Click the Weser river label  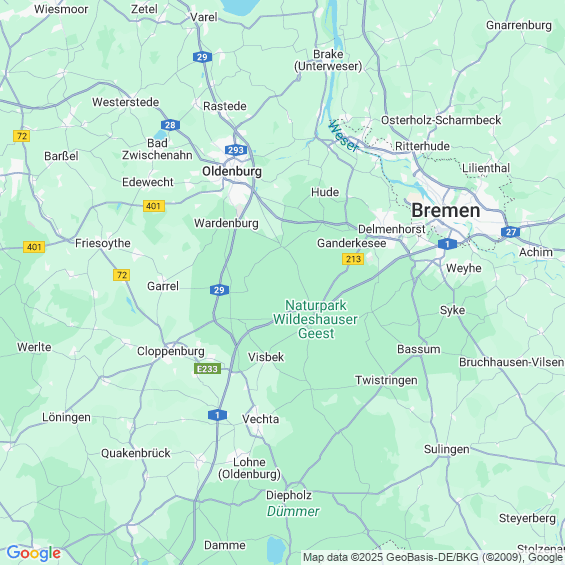(343, 136)
